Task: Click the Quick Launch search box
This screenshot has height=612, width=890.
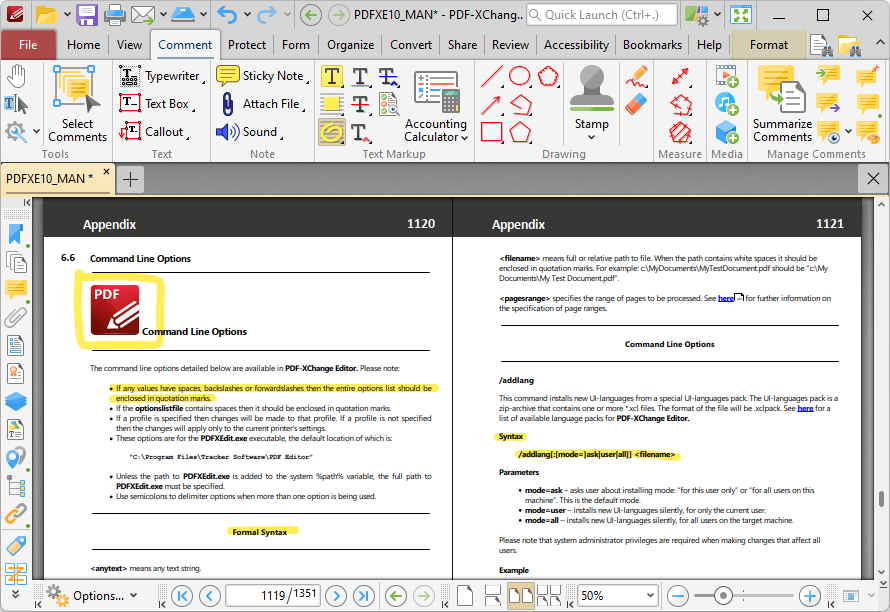Action: 602,15
